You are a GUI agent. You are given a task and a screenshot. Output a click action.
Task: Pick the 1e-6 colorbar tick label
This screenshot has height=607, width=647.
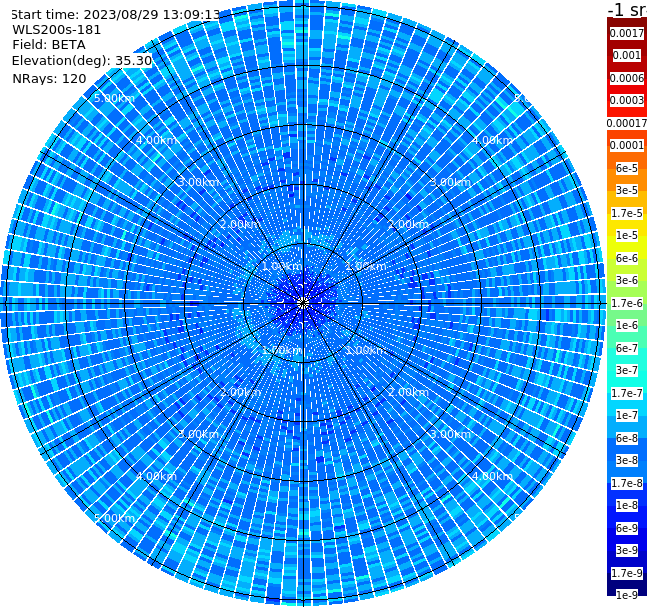[626, 325]
